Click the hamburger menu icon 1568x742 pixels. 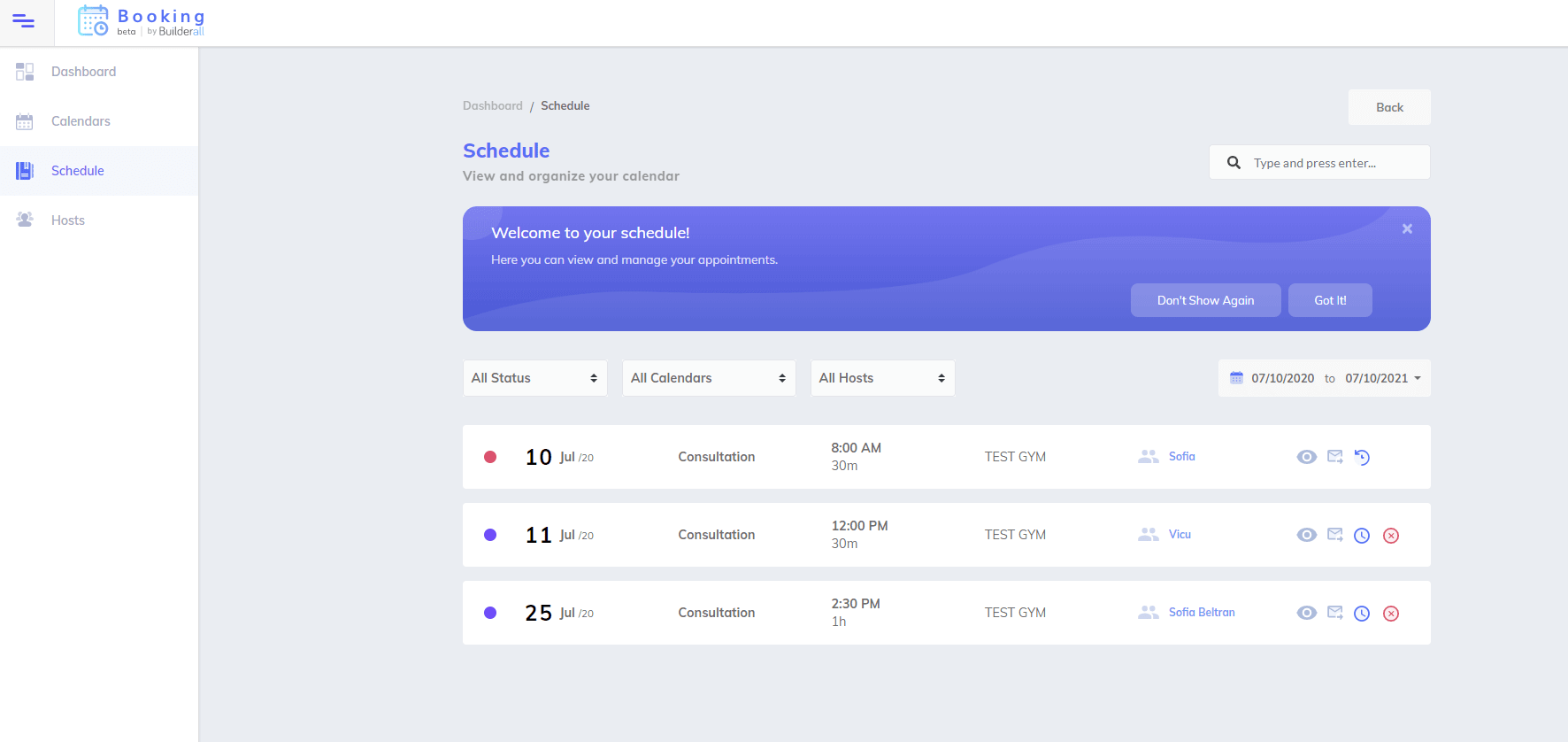point(24,21)
